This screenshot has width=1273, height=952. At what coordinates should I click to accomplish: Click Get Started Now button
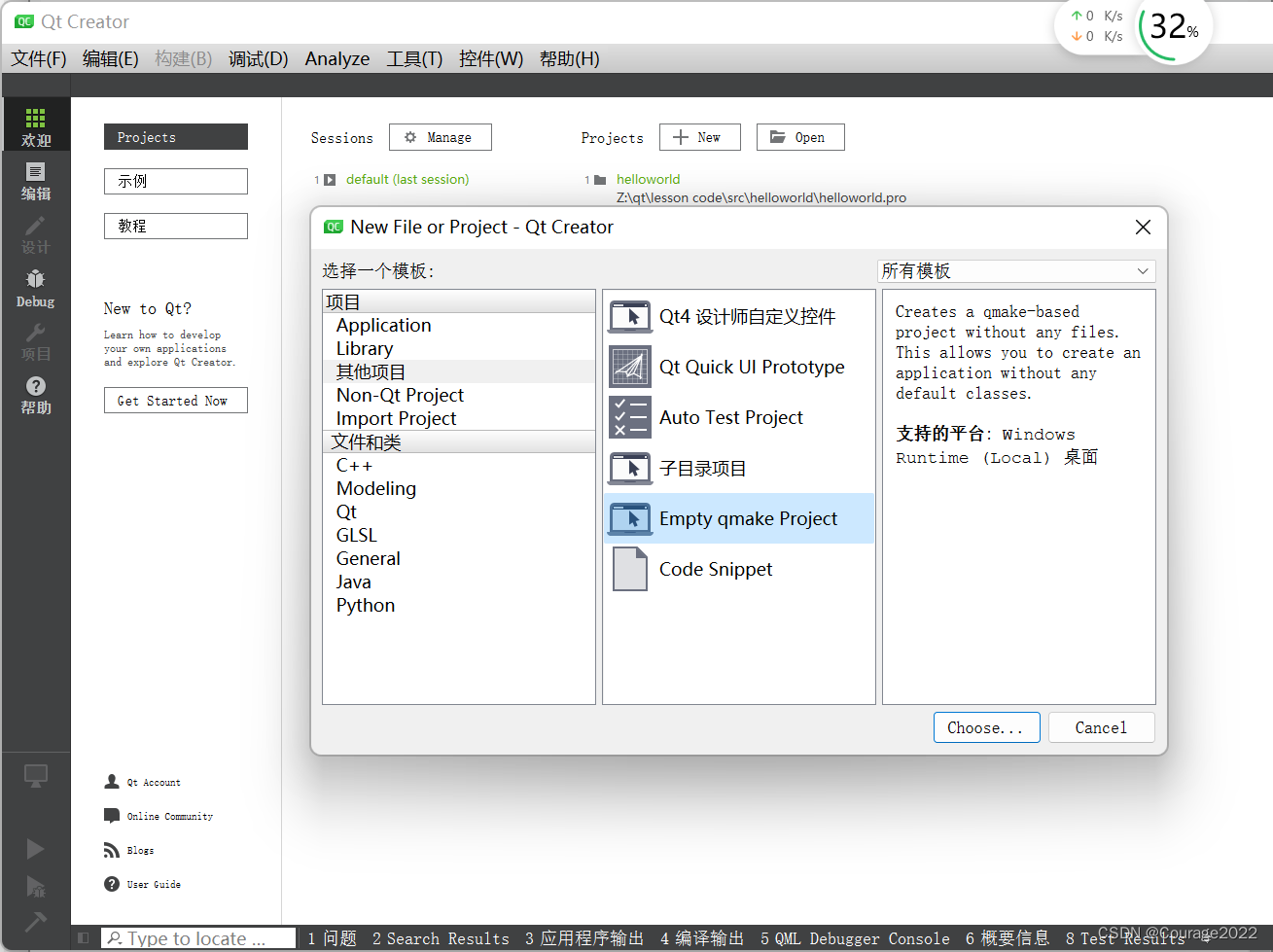(x=176, y=401)
